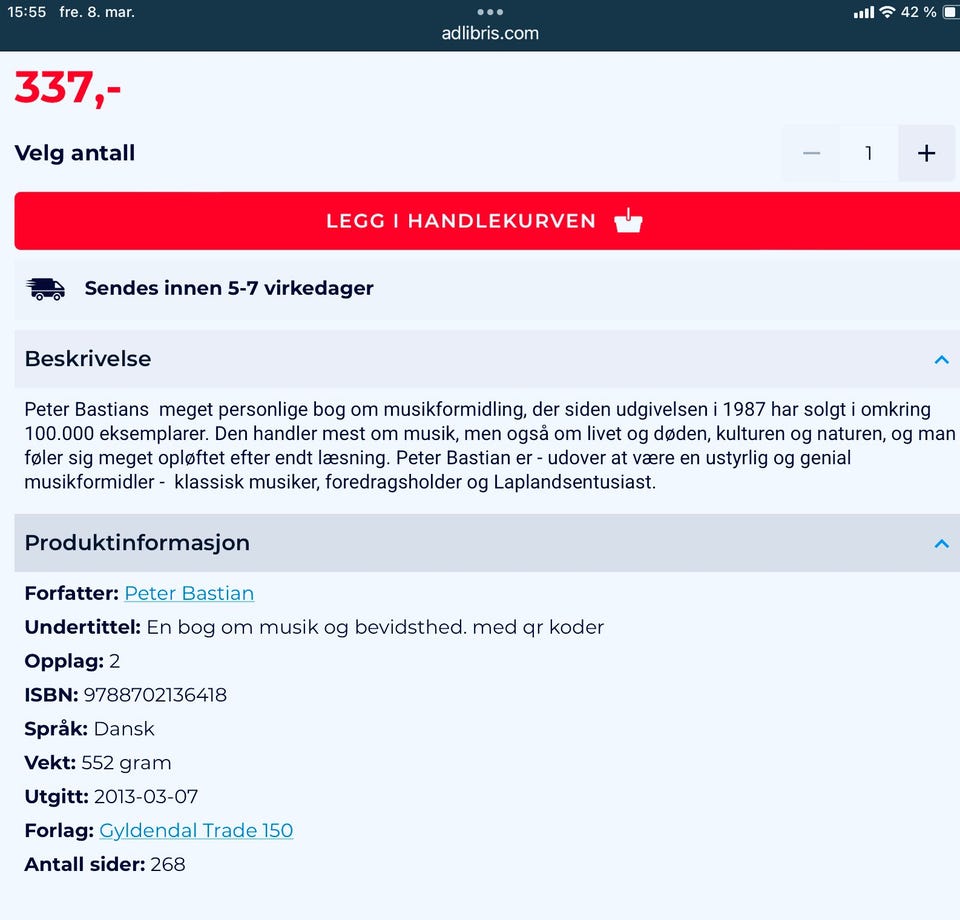Tap the clock showing 15:55
The width and height of the screenshot is (960, 920).
(26, 12)
